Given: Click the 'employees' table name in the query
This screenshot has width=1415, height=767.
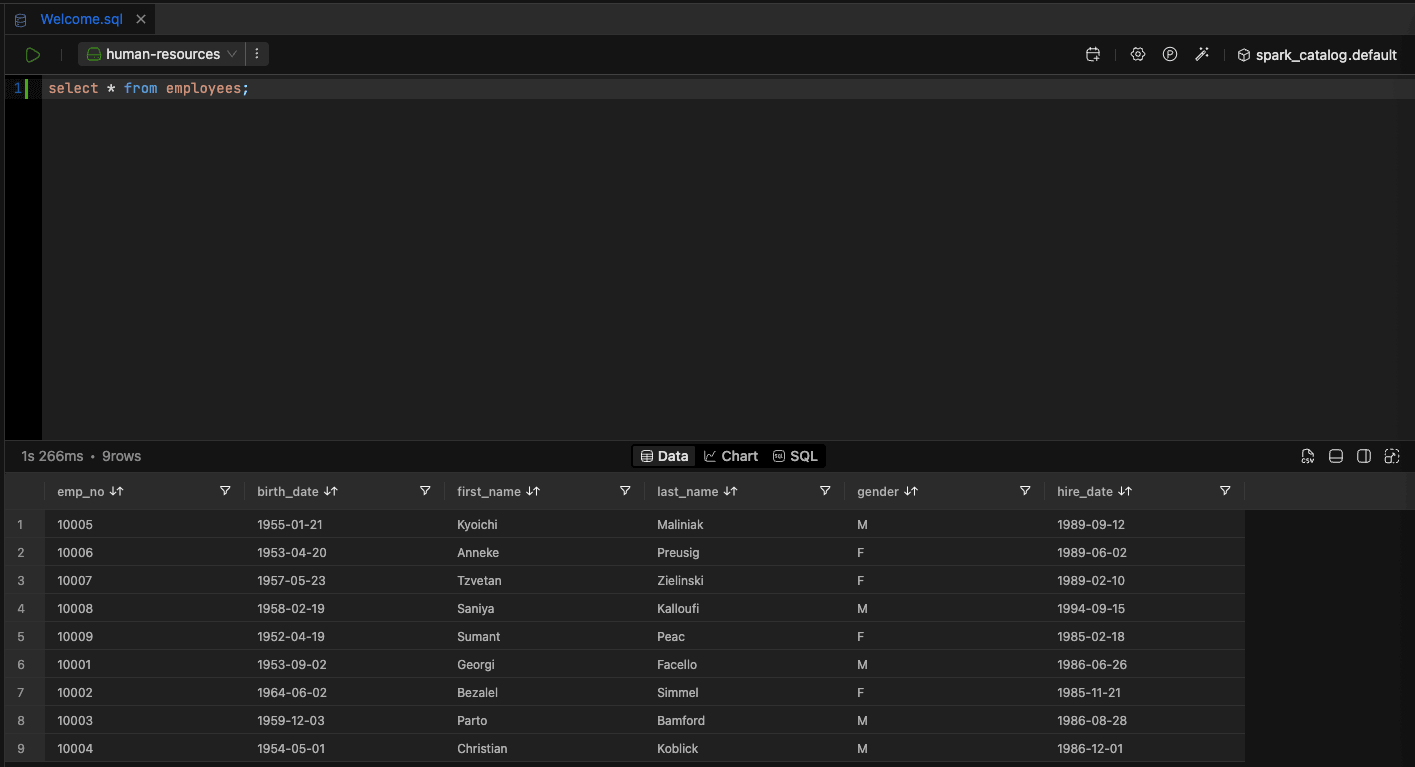Looking at the screenshot, I should pyautogui.click(x=204, y=88).
